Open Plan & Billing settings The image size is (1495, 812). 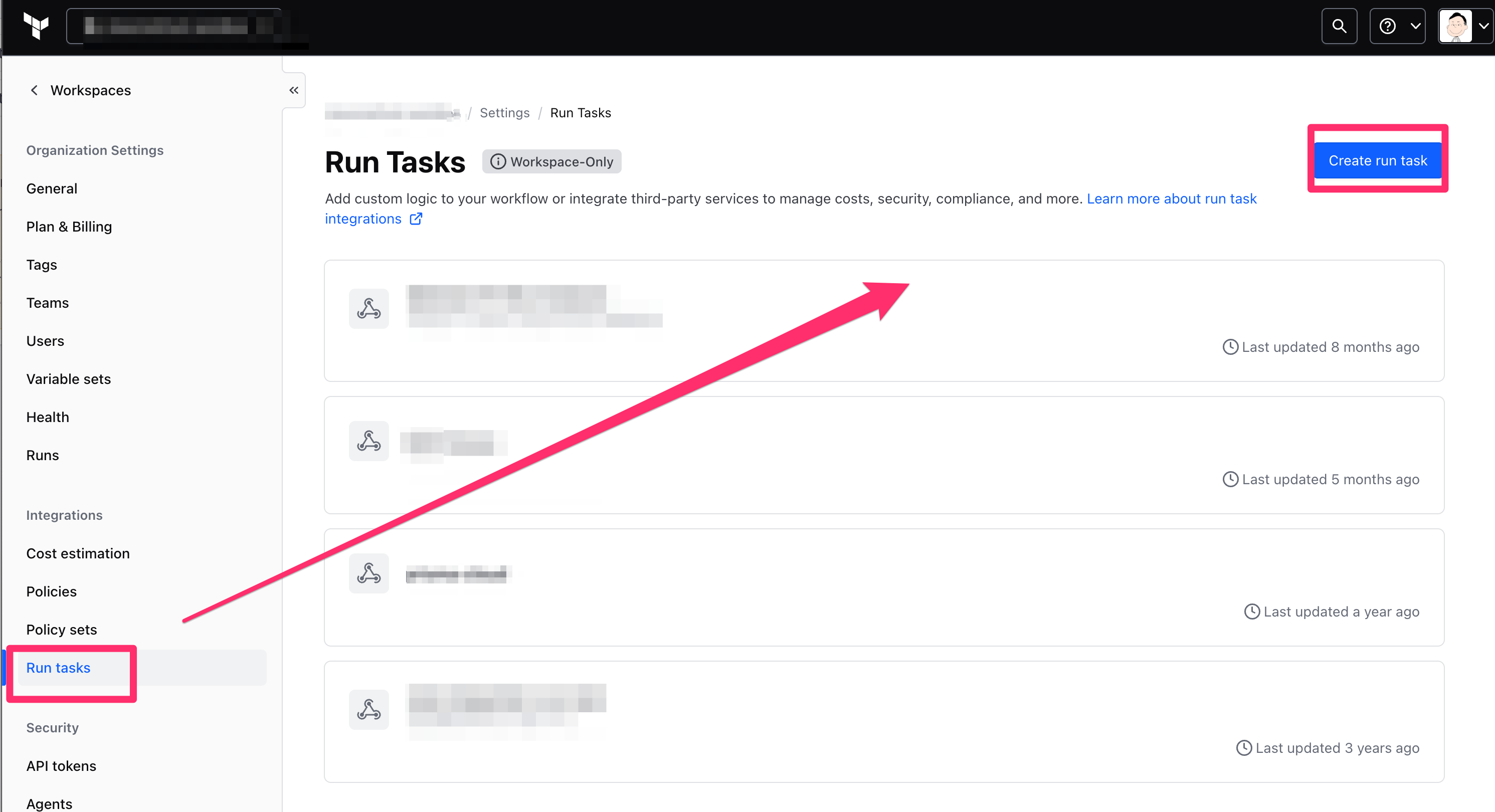point(69,227)
